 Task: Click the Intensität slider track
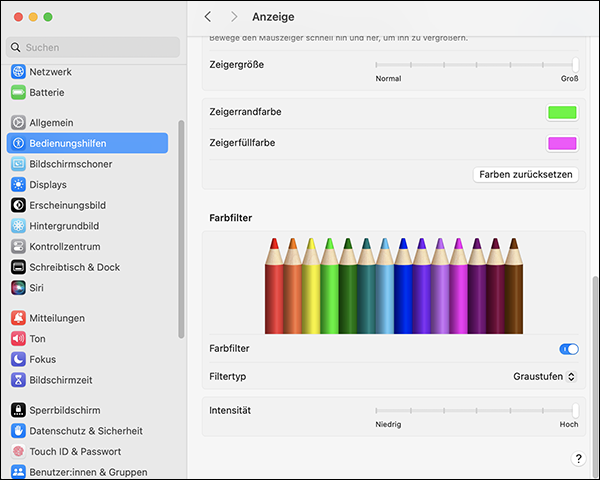pyautogui.click(x=475, y=410)
